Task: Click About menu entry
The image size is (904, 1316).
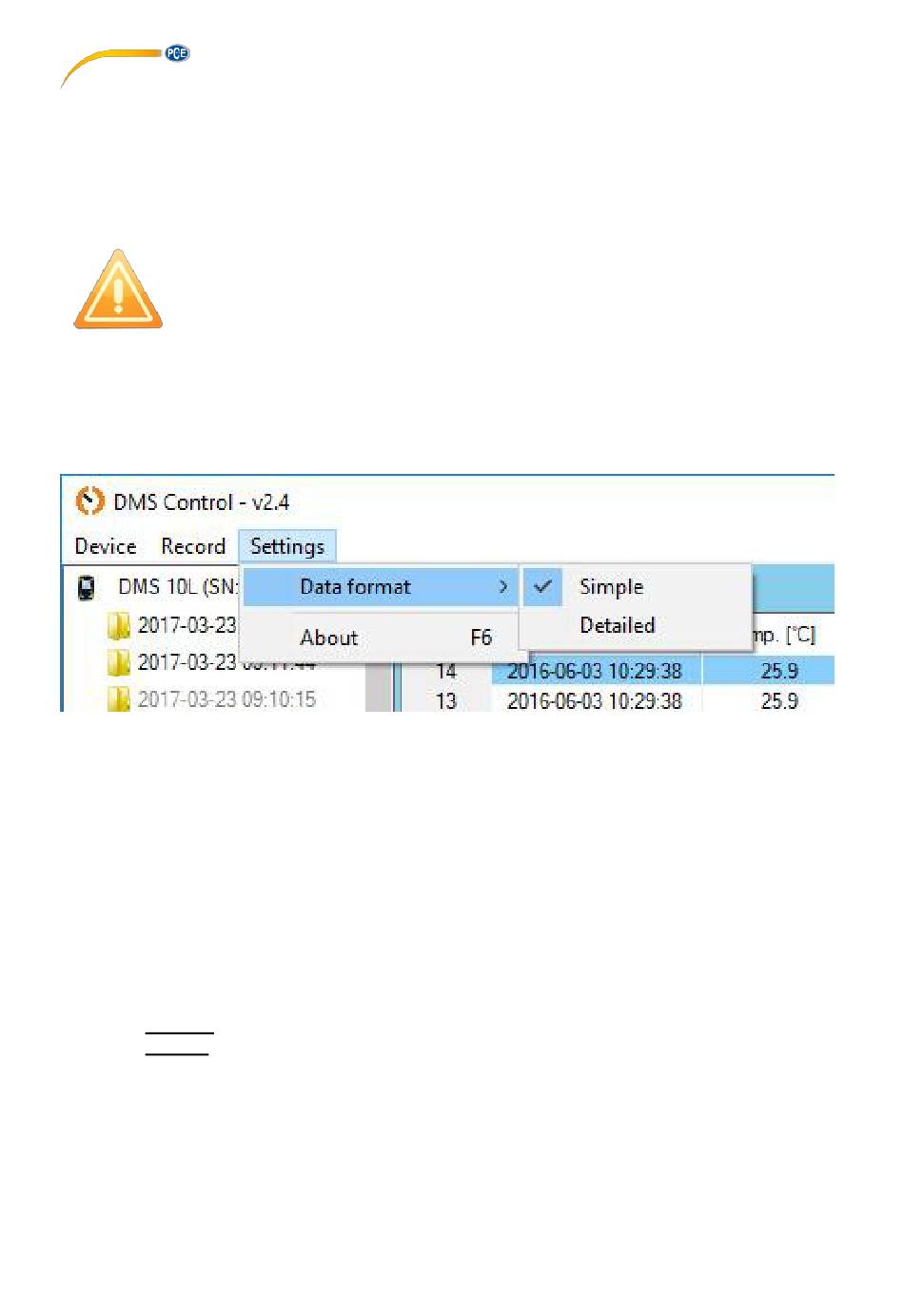Action: coord(329,638)
